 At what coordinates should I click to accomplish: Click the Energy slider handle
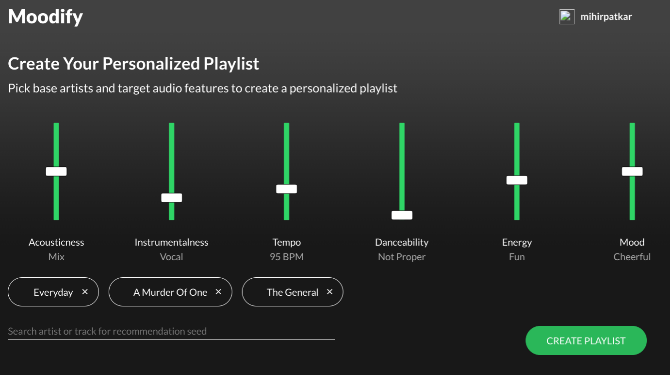click(517, 180)
